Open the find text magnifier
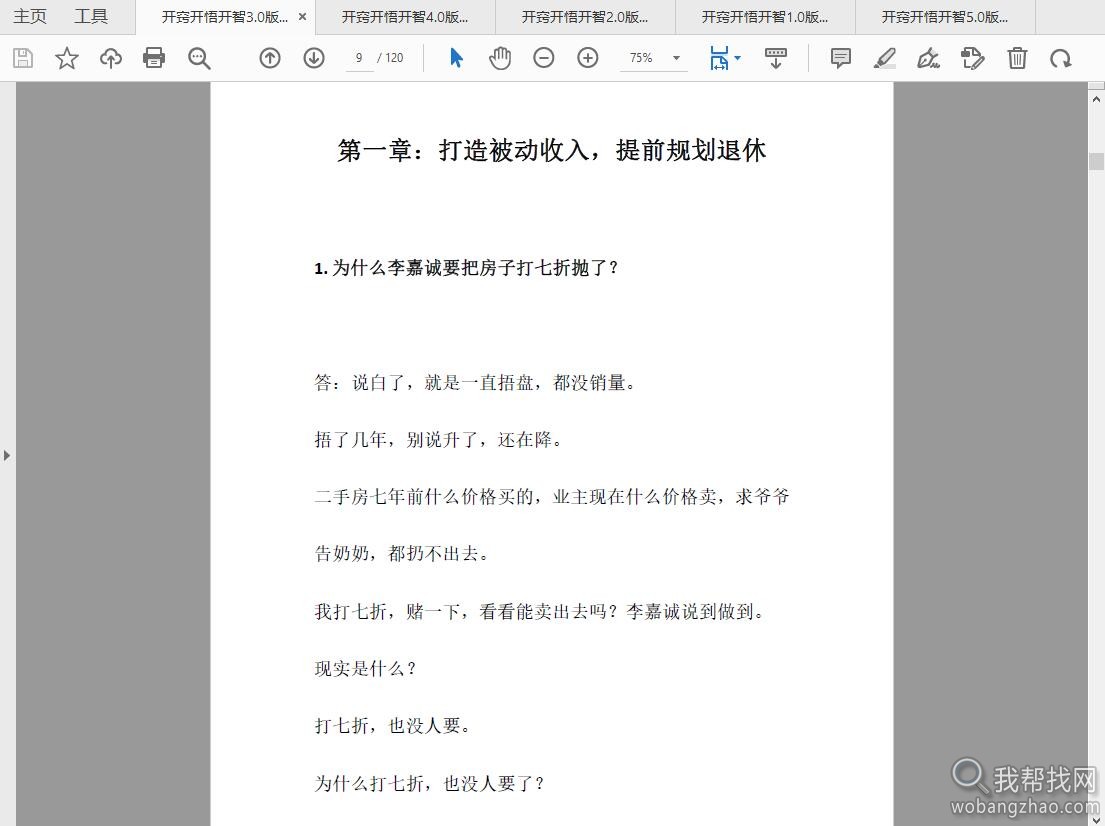Viewport: 1105px width, 826px height. (x=199, y=58)
